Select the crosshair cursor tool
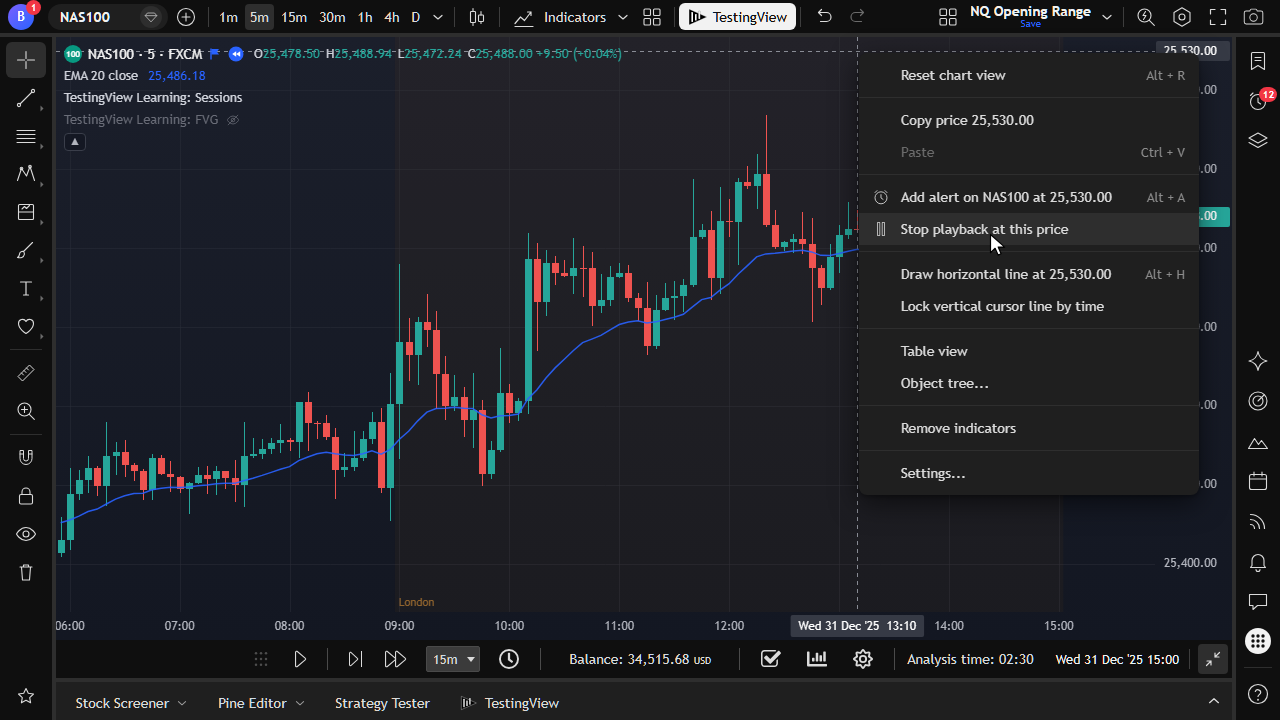This screenshot has height=720, width=1280. click(26, 60)
